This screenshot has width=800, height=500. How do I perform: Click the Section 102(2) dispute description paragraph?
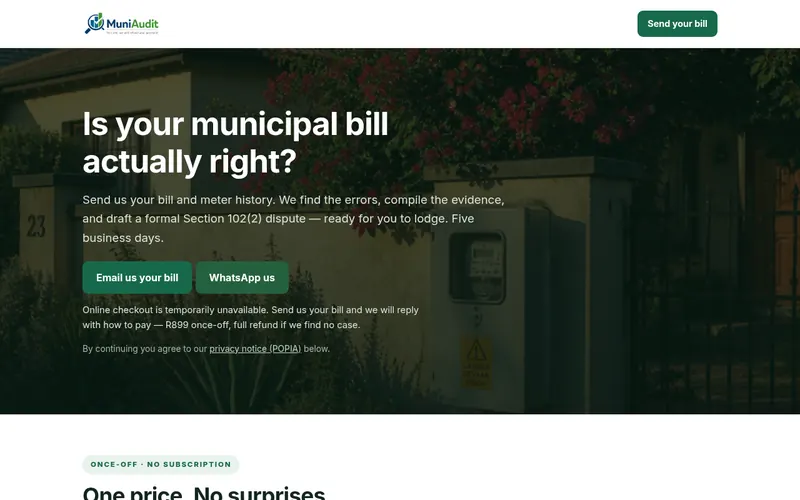[293, 219]
